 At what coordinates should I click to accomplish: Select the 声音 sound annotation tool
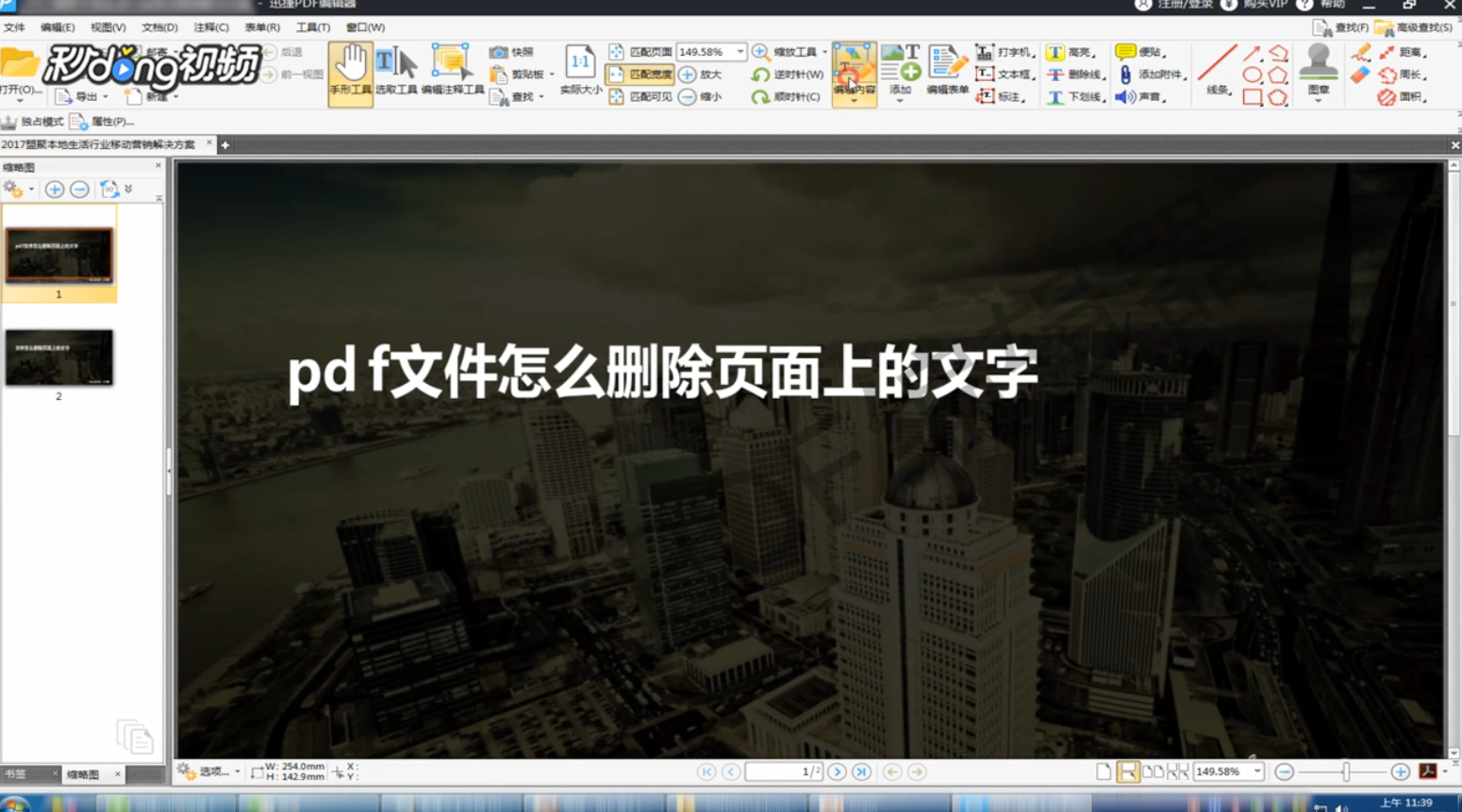(x=1139, y=96)
